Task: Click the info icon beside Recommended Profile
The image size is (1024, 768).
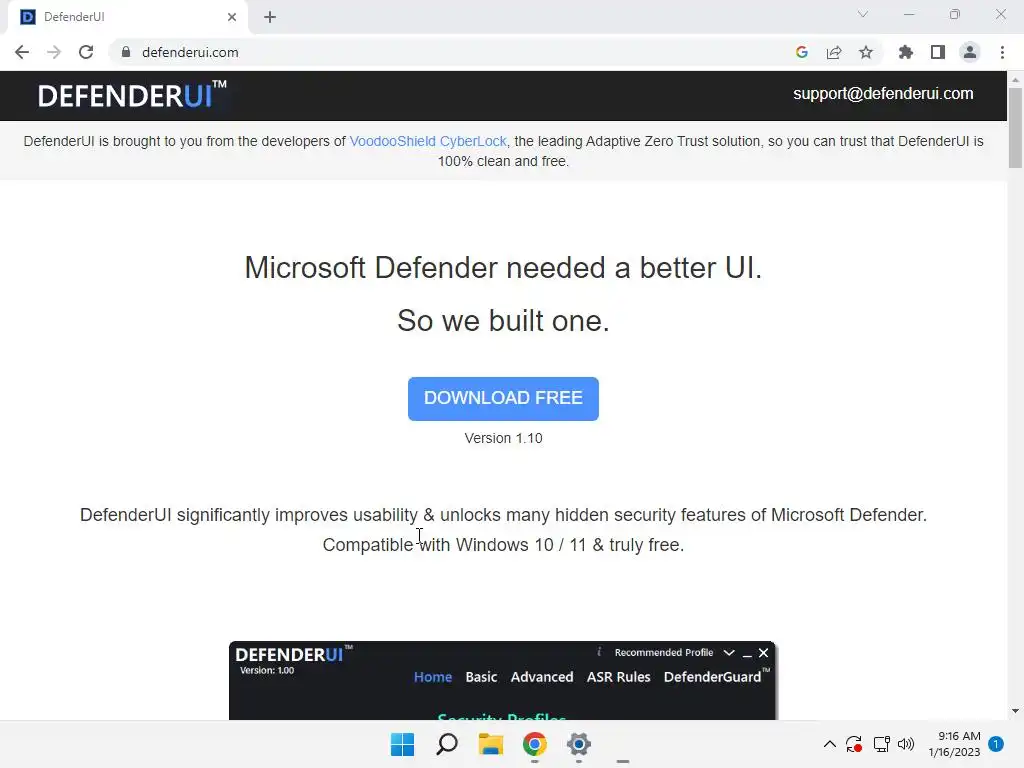Action: 599,652
